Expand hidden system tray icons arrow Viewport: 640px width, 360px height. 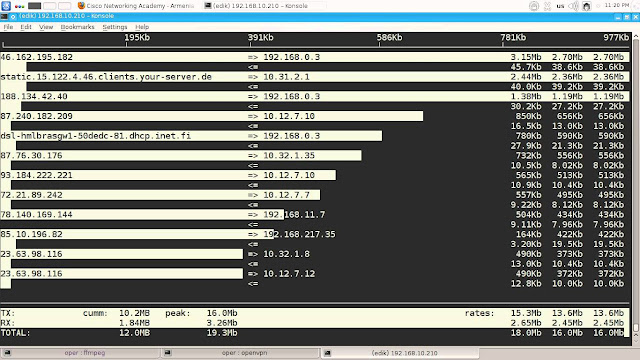598,6
